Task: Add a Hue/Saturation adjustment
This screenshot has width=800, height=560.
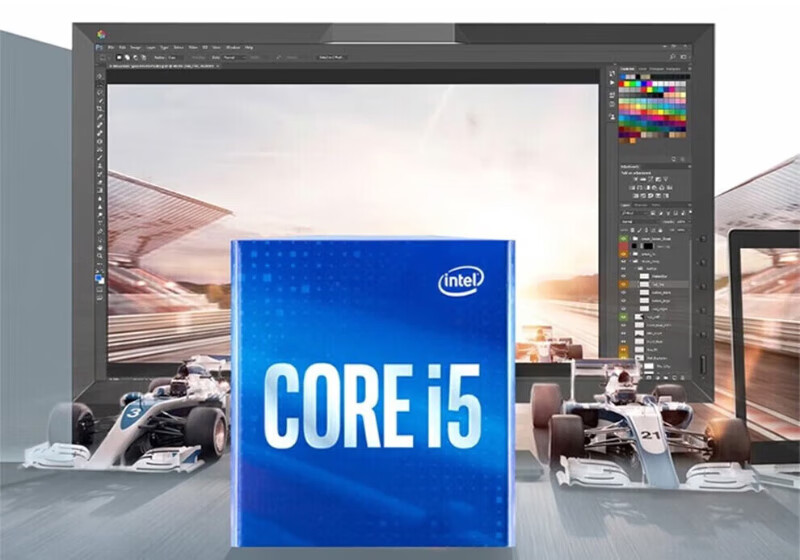Action: pyautogui.click(x=632, y=188)
